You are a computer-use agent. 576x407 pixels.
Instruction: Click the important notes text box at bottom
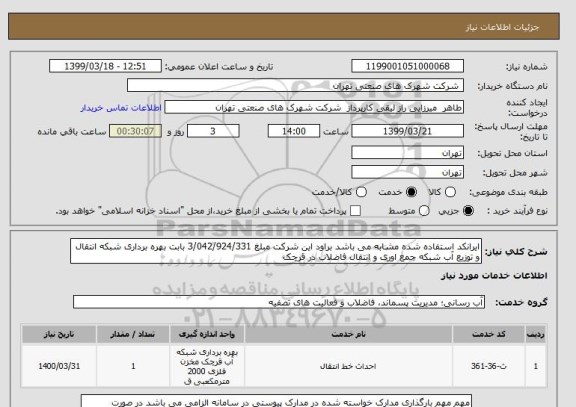tap(276, 401)
